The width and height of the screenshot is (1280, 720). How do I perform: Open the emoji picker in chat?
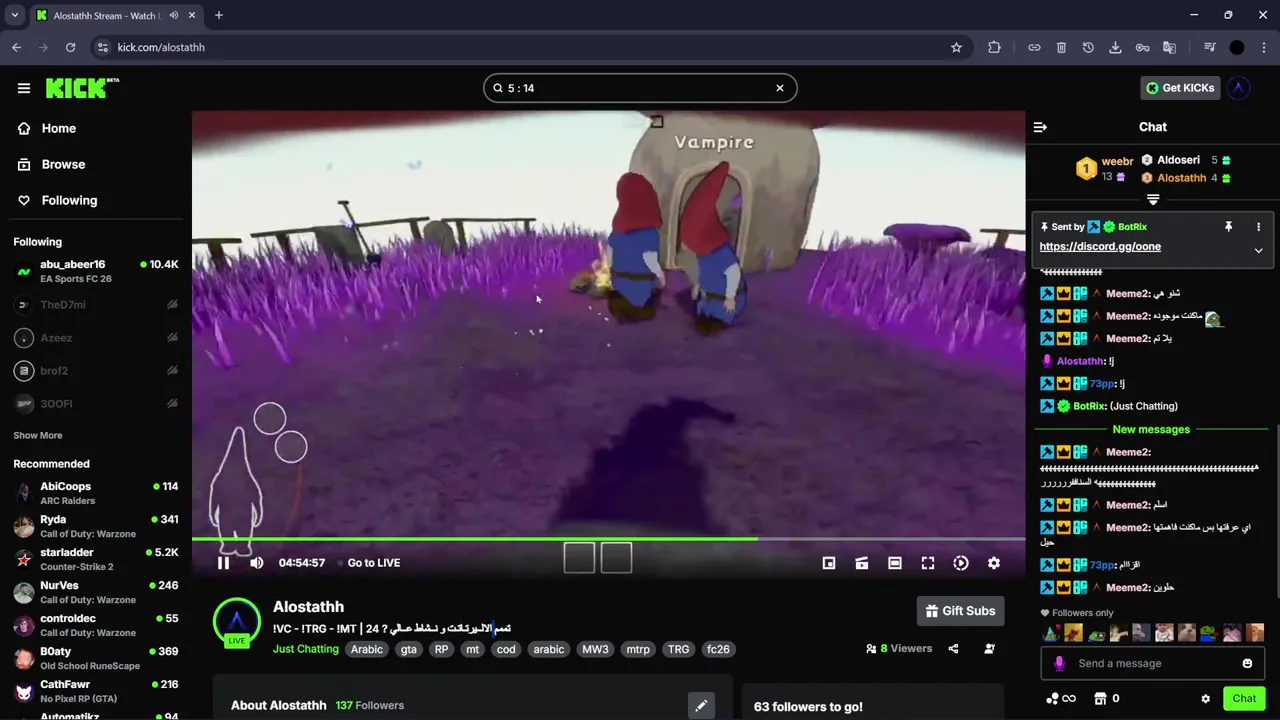1247,663
